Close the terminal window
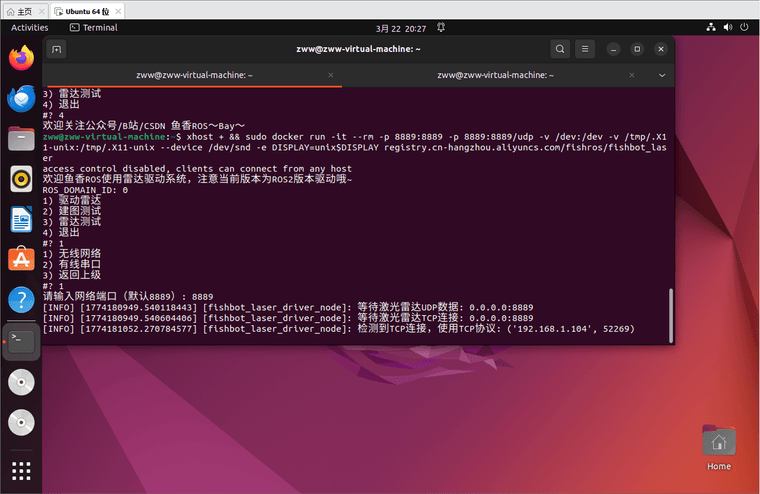The height and width of the screenshot is (494, 760). pyautogui.click(x=661, y=49)
